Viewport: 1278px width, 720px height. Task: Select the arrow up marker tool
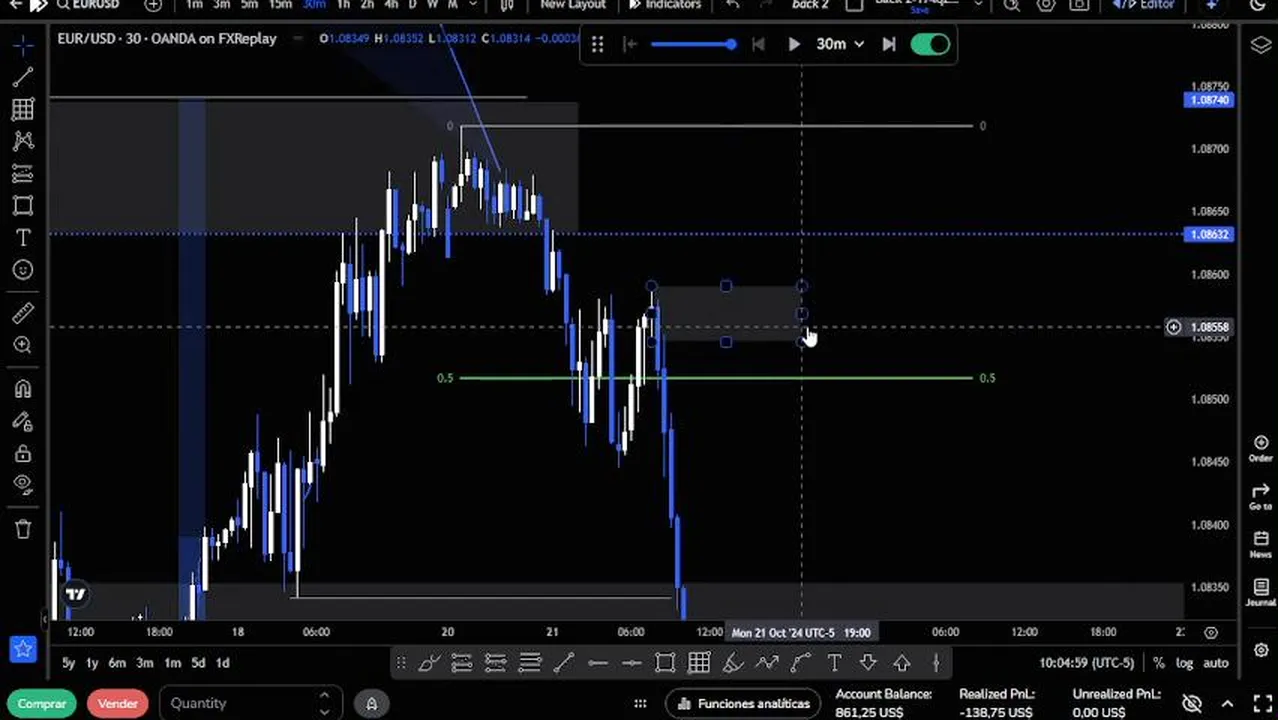coord(902,662)
